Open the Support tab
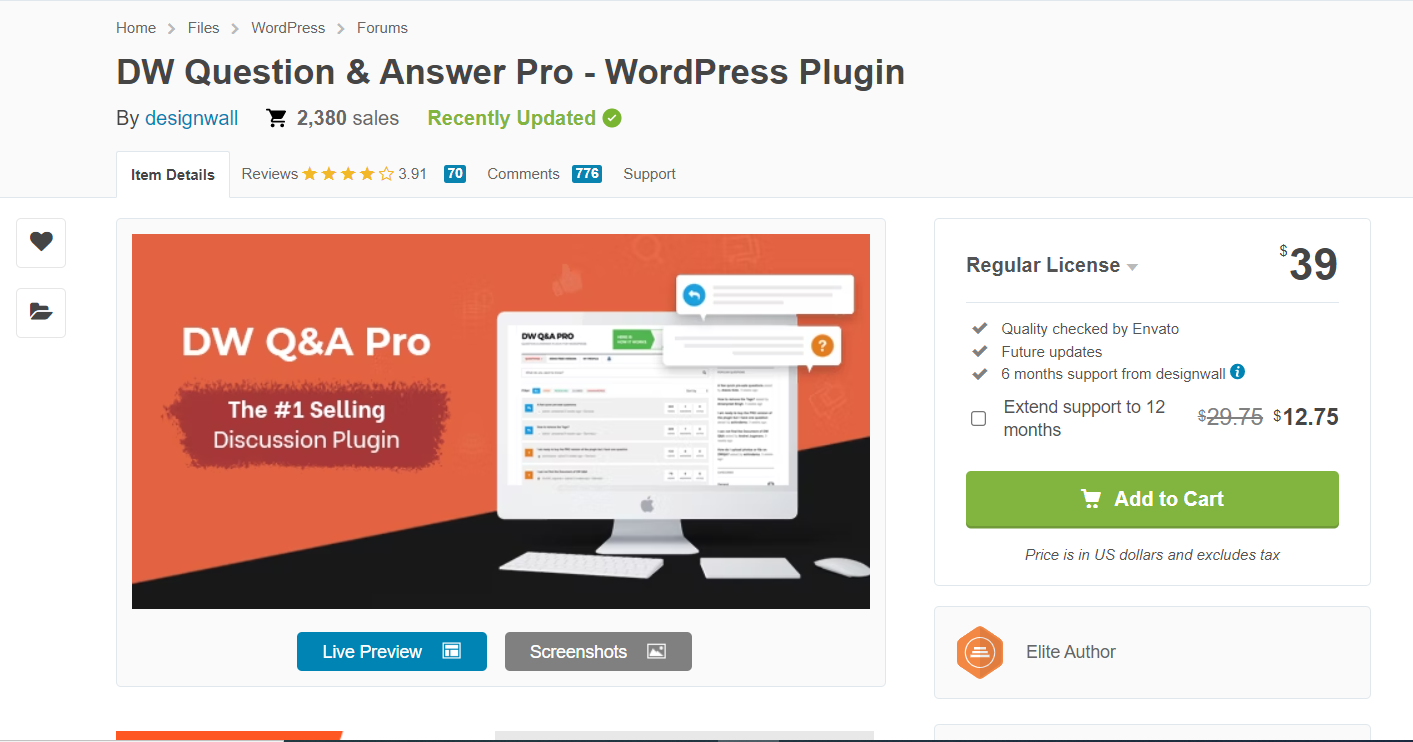The image size is (1413, 742). coord(650,174)
